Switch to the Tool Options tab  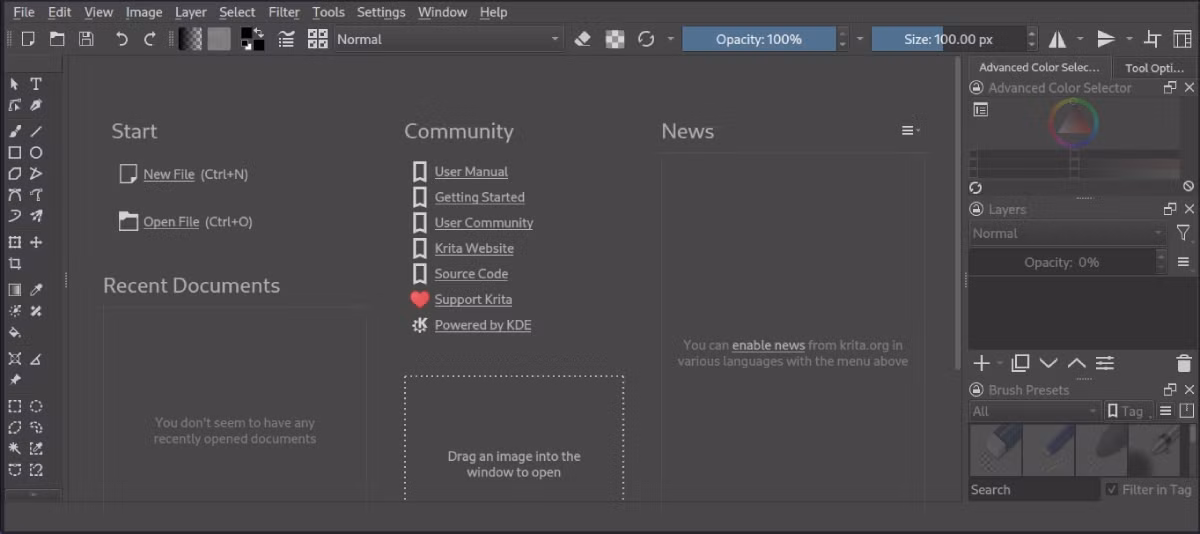1154,68
